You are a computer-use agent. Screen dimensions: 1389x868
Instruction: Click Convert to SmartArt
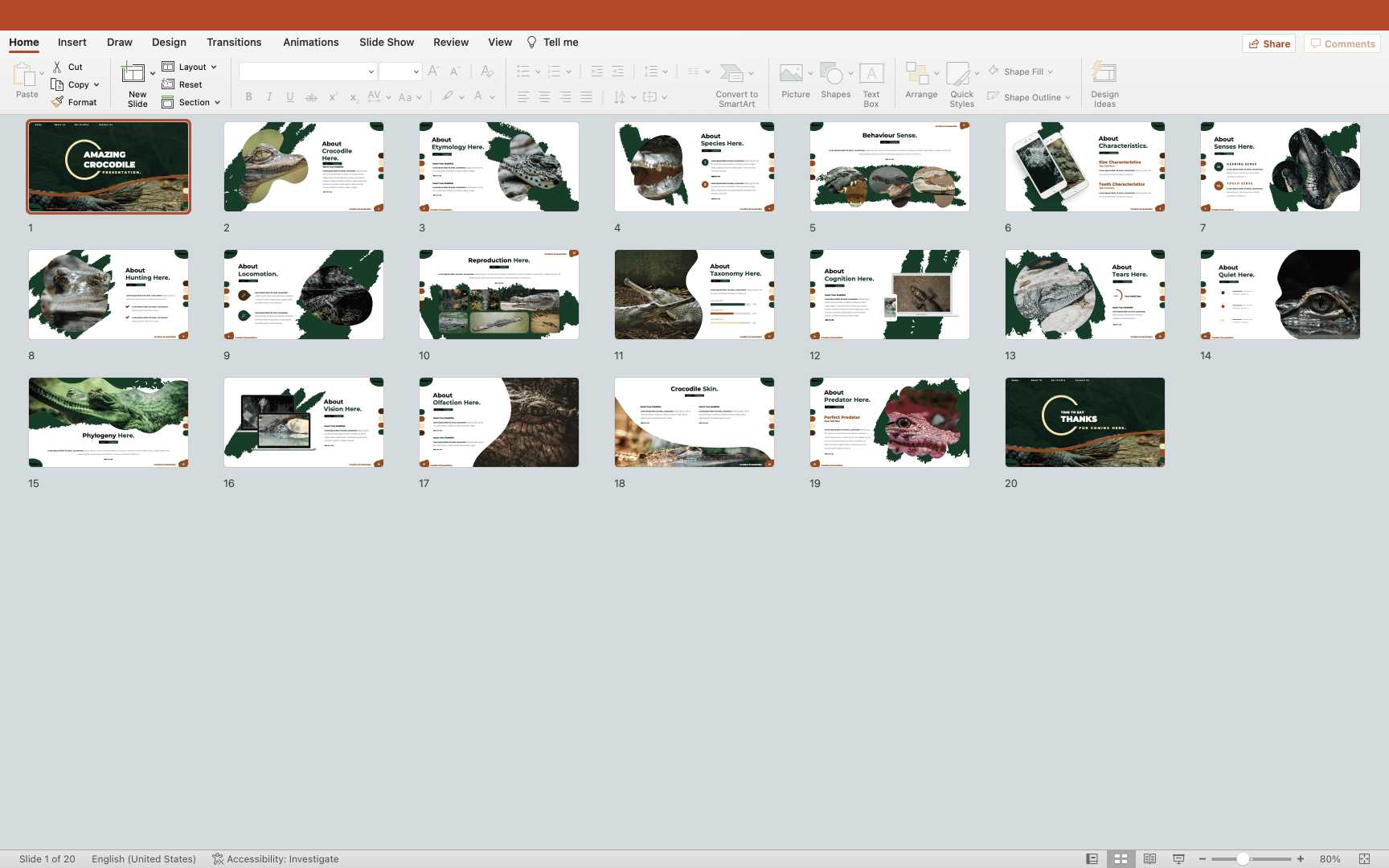(x=731, y=75)
